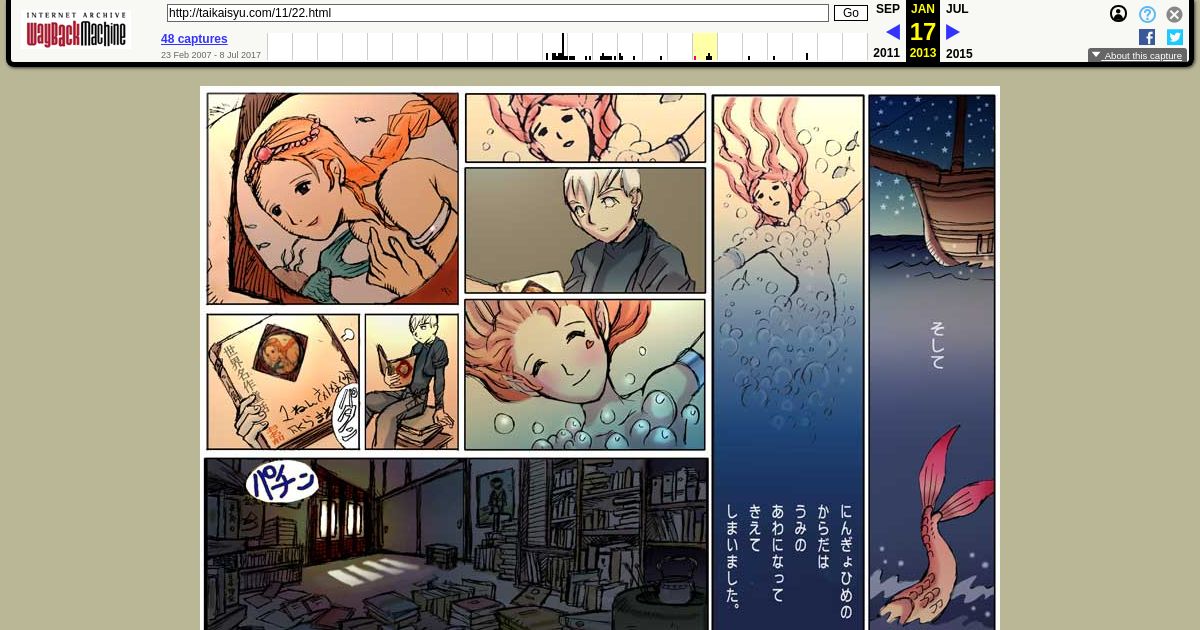Click the しまいました。vertical text line
The height and width of the screenshot is (630, 1200).
click(734, 557)
